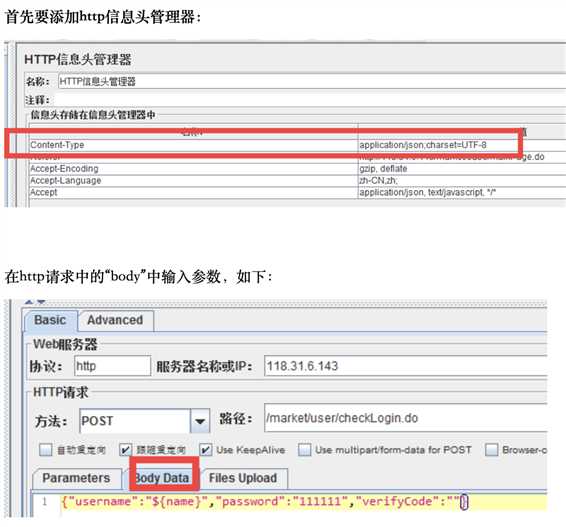The image size is (566, 527).
Task: Click the server IP field 118.31.6.143
Action: pos(406,366)
